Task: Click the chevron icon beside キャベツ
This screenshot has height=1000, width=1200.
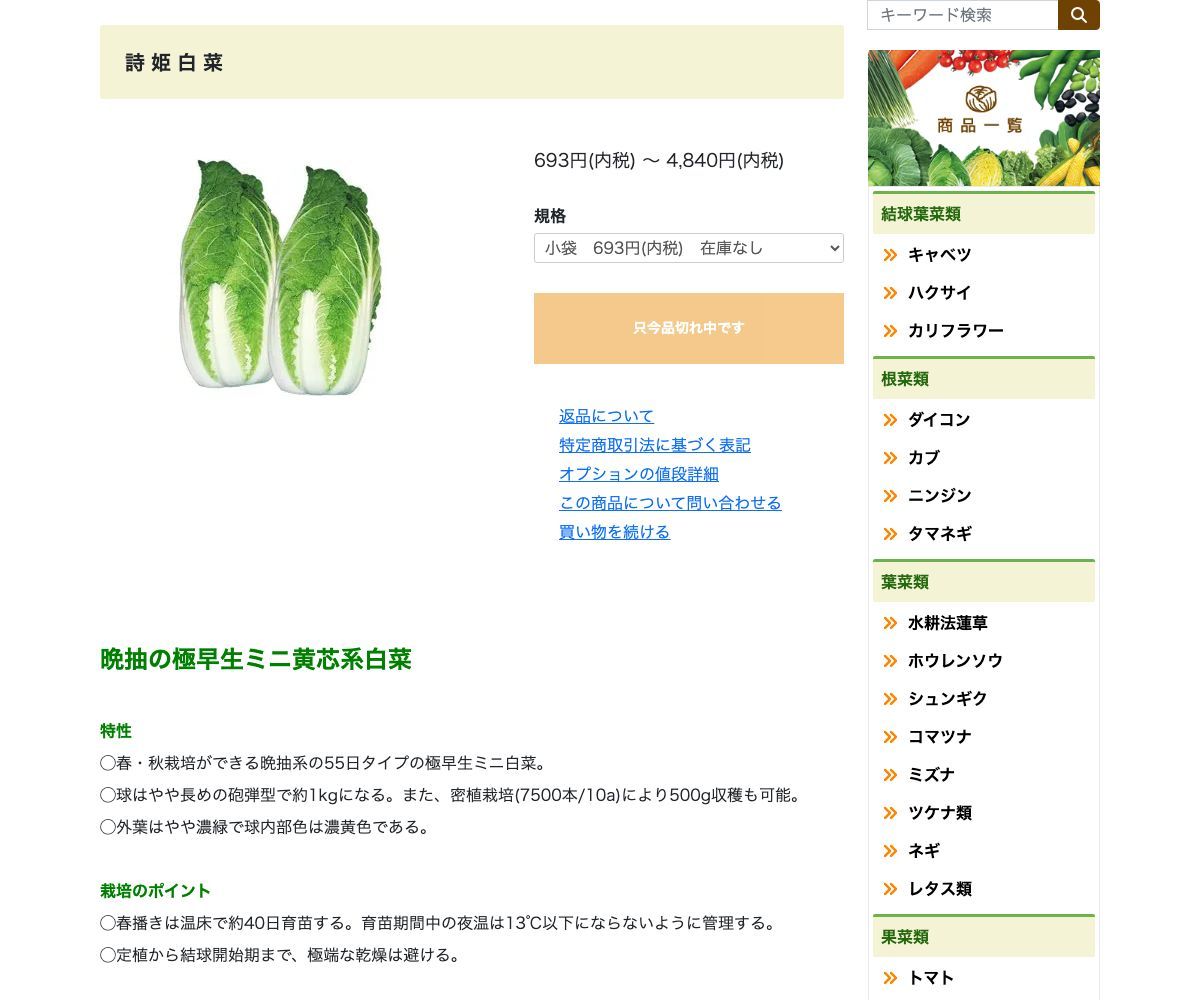Action: click(x=889, y=255)
